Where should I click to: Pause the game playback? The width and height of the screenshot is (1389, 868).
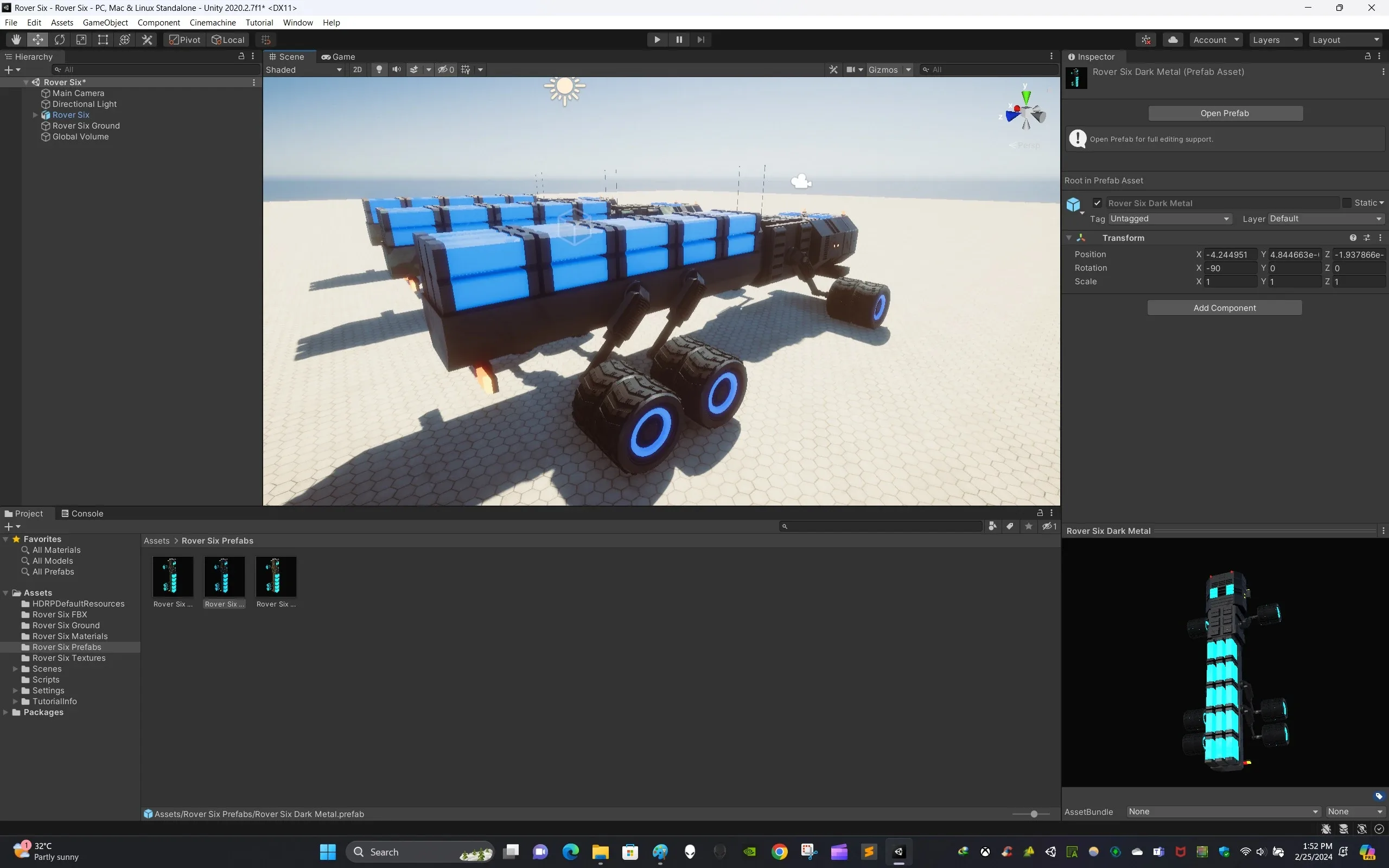click(x=679, y=40)
